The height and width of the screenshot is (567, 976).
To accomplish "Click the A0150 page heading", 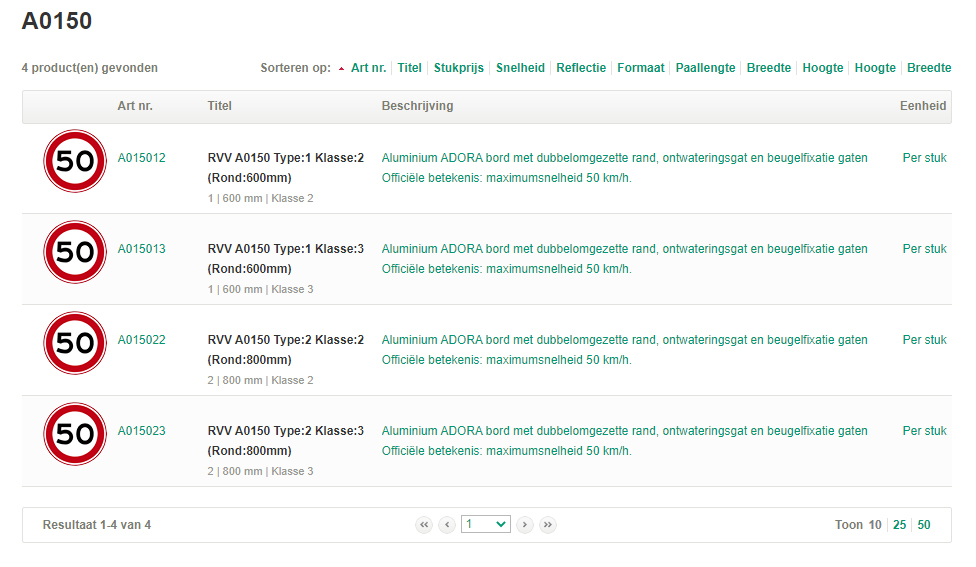I will pos(57,21).
